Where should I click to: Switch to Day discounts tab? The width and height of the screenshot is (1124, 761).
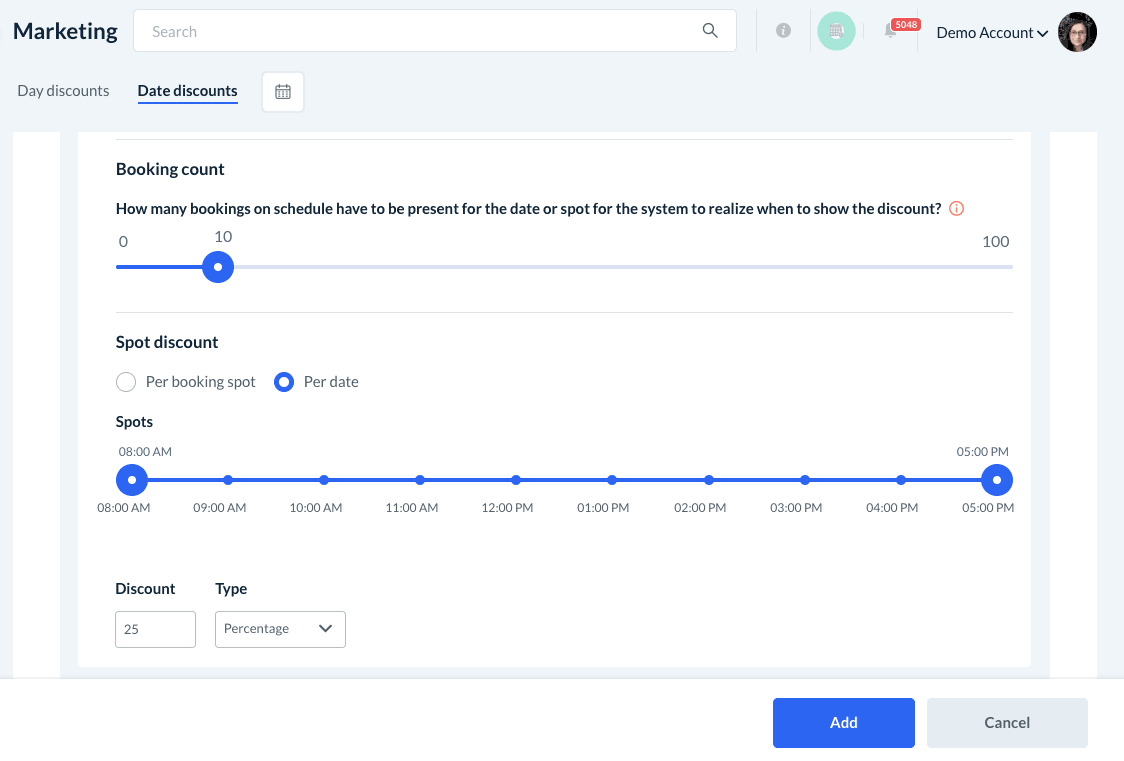pos(63,91)
